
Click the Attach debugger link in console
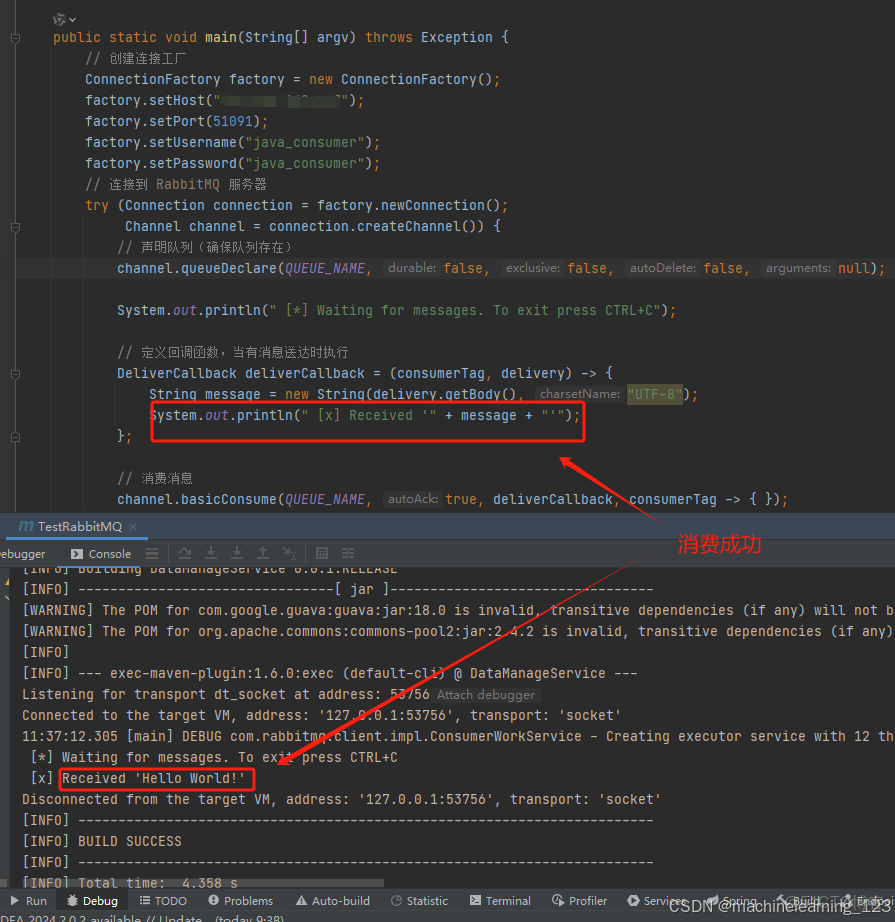tap(485, 694)
